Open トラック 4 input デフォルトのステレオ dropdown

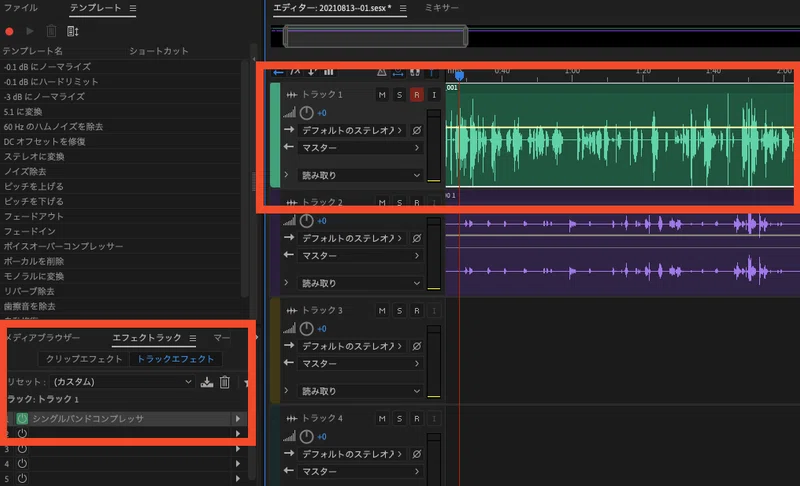click(x=353, y=454)
